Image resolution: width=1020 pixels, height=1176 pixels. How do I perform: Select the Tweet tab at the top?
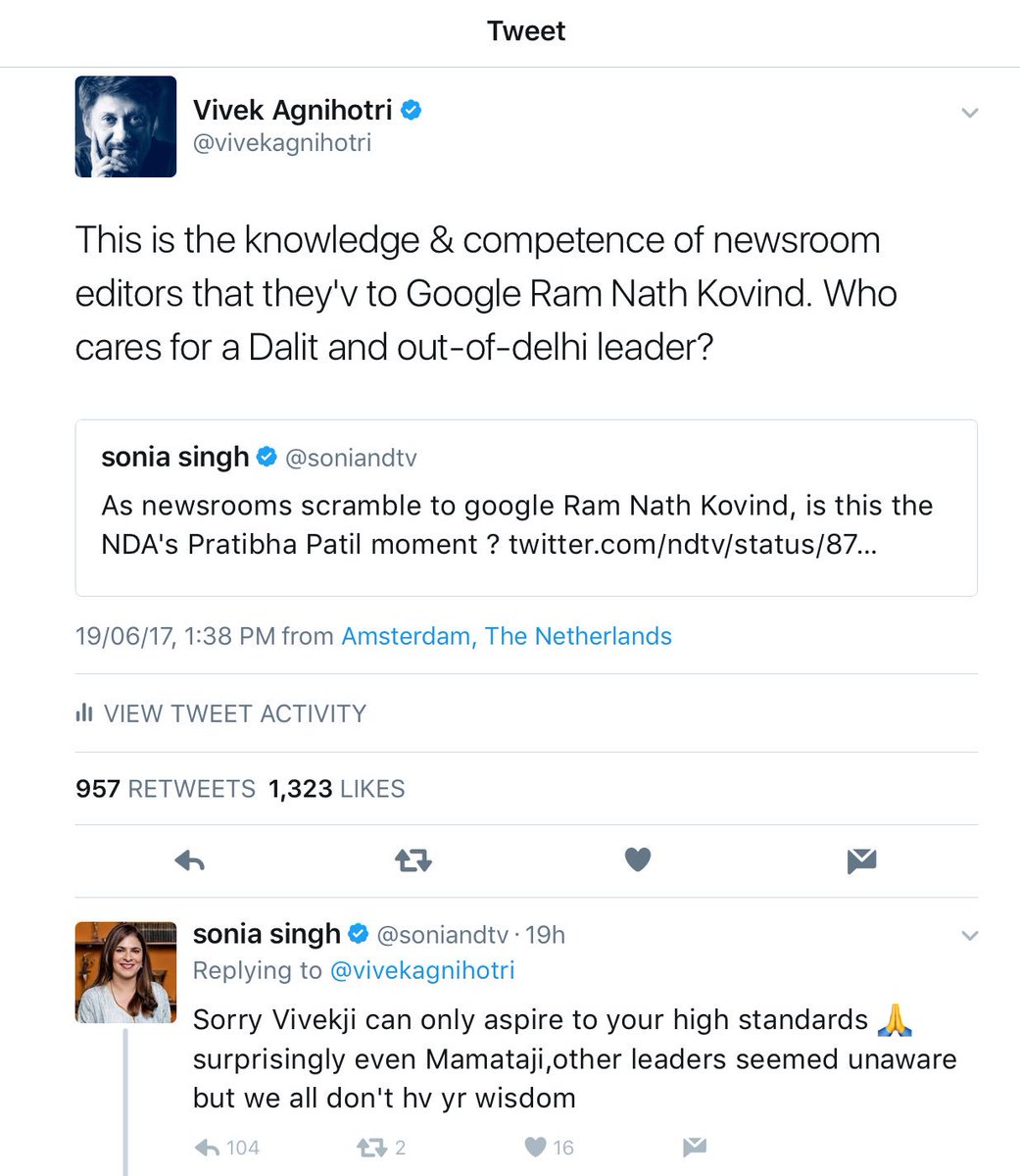tap(526, 30)
